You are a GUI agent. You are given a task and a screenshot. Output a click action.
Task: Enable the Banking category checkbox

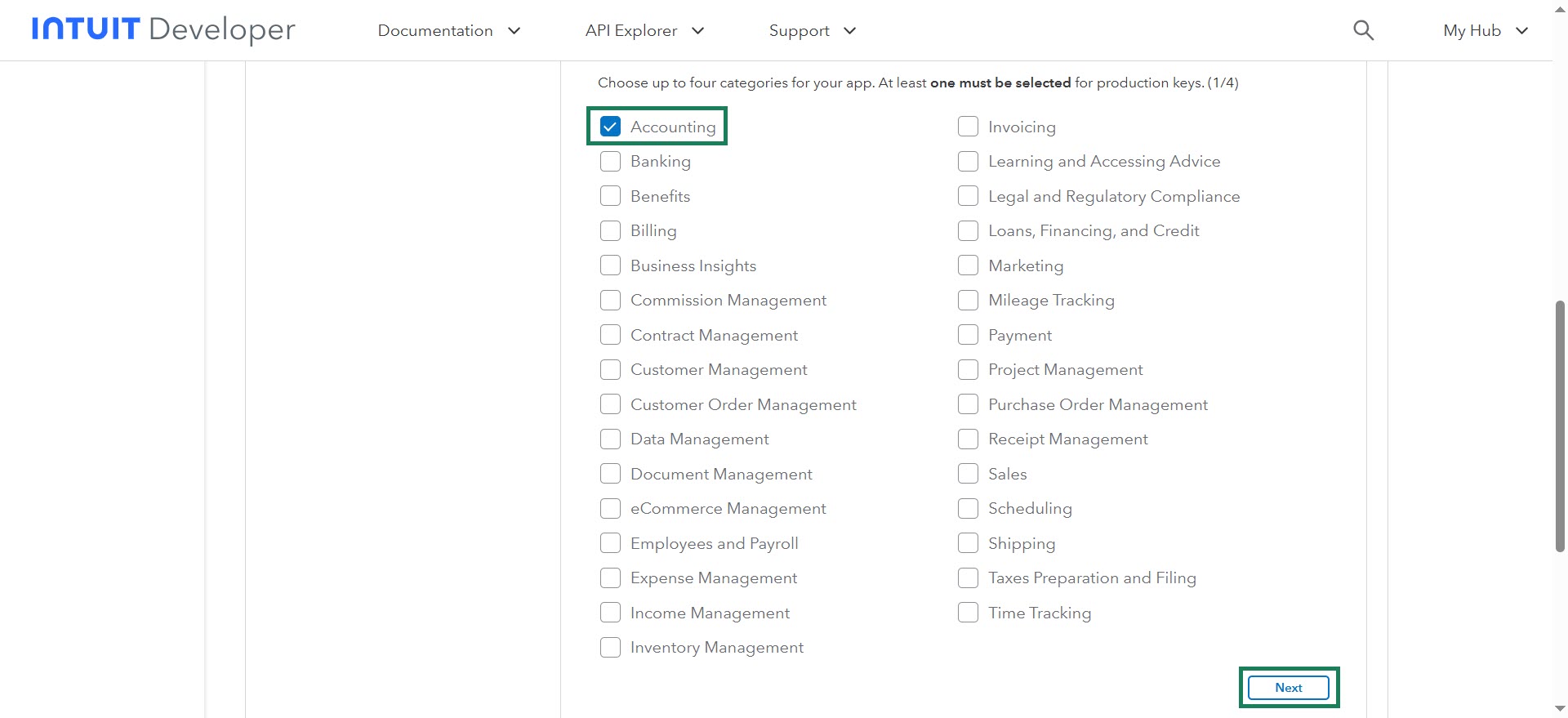[x=610, y=162]
